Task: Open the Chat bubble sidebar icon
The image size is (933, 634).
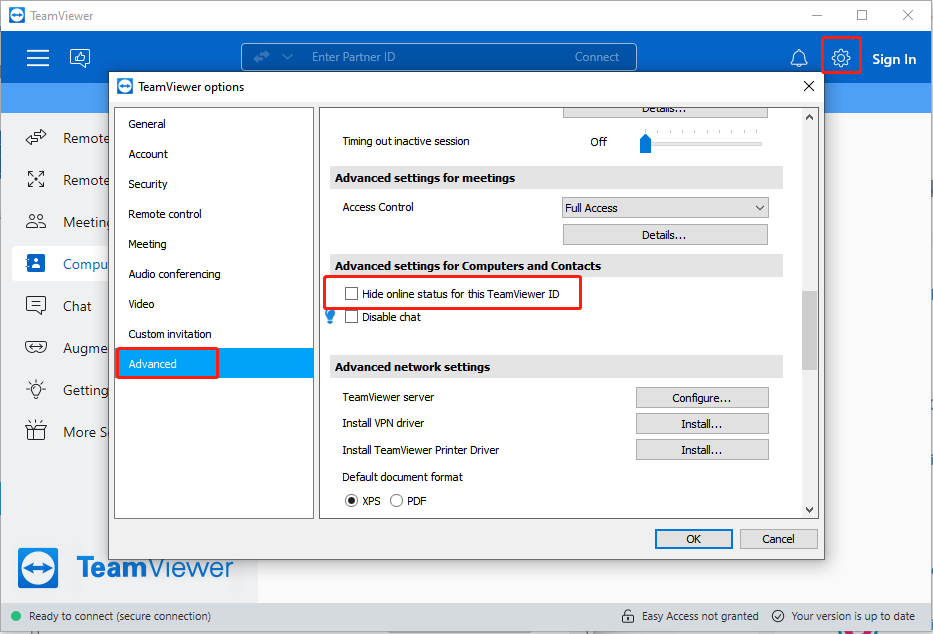Action: [36, 306]
